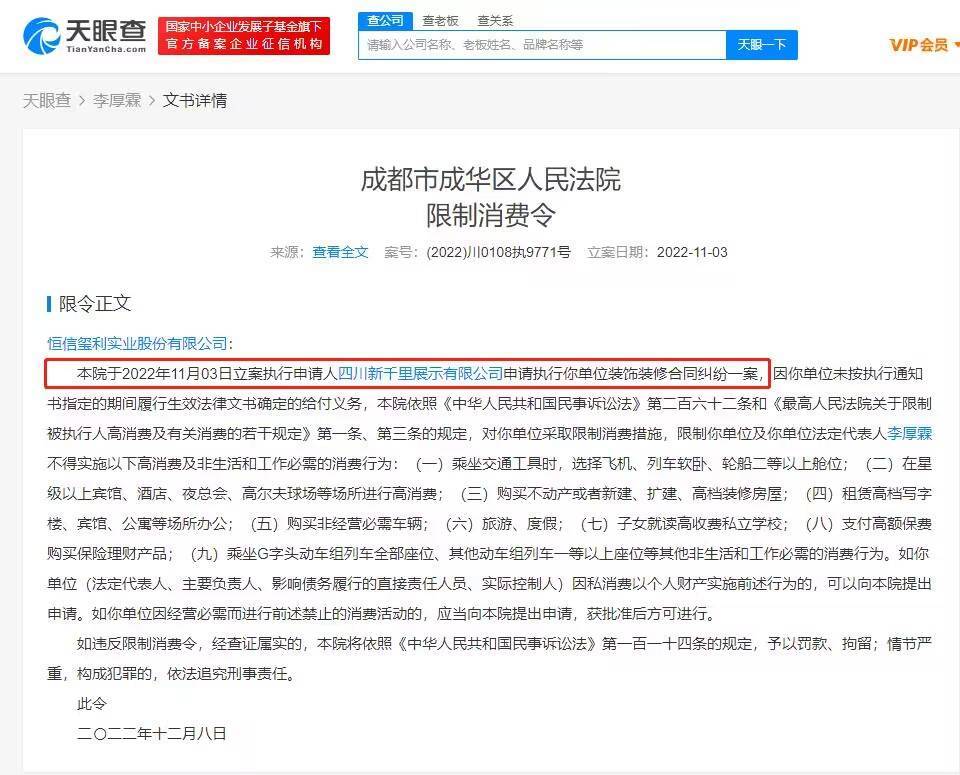Open the 李厚霖 breadcrumb link
This screenshot has height=775, width=960.
coord(117,100)
